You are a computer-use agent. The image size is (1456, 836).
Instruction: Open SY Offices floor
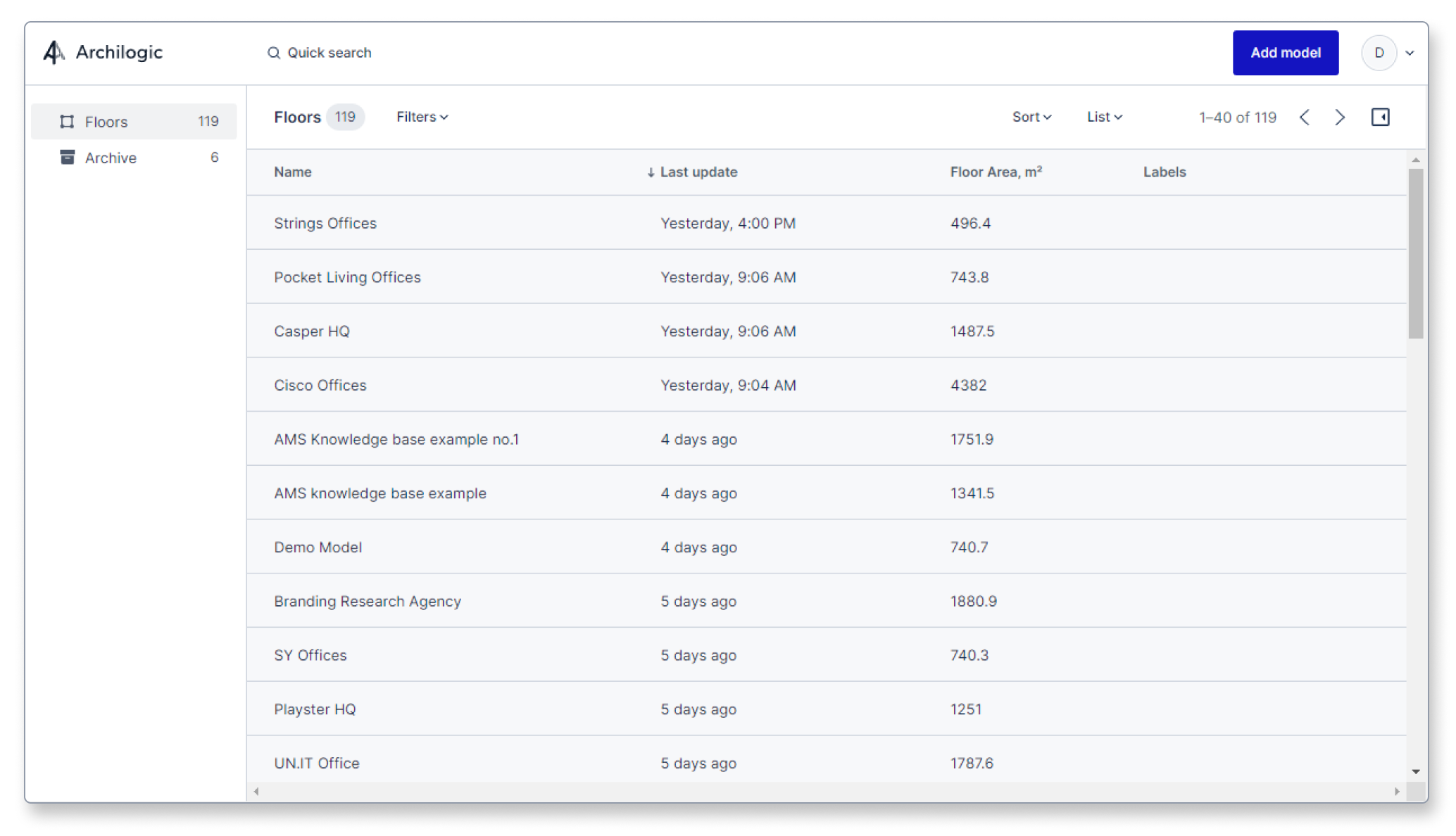coord(827,655)
